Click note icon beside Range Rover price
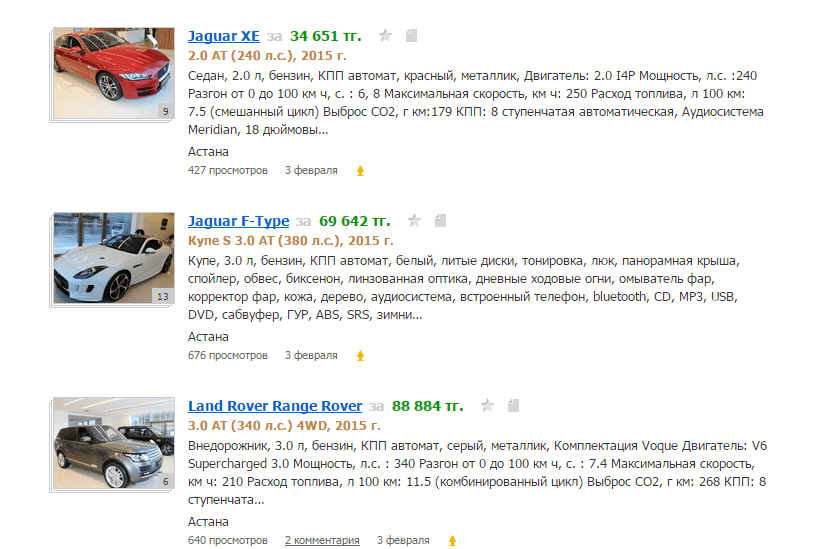831x549 pixels. (513, 406)
